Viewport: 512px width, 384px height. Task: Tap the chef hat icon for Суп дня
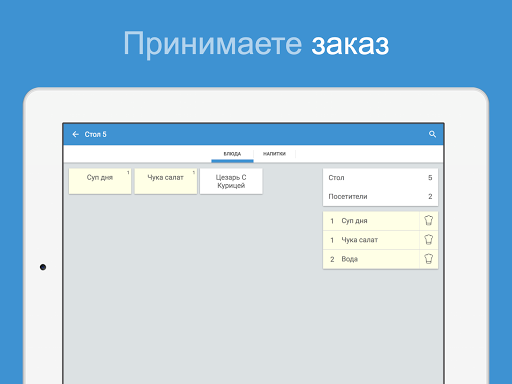click(429, 221)
